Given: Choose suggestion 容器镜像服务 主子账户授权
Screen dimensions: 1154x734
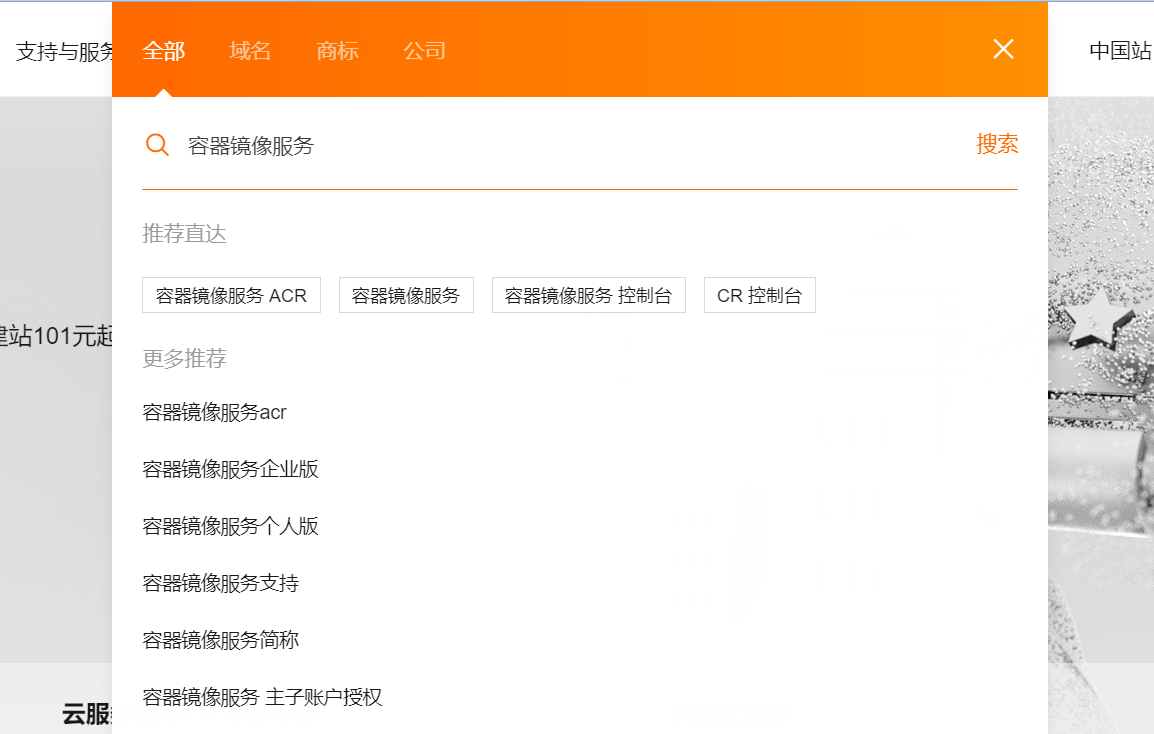Looking at the screenshot, I should tap(262, 697).
